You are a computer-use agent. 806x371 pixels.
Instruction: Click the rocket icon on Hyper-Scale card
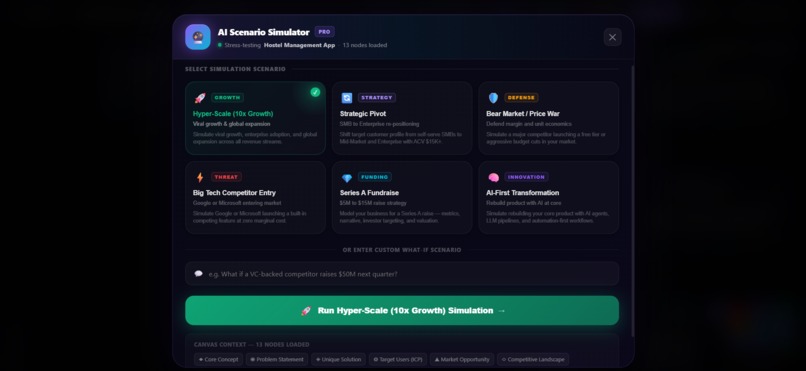point(199,98)
